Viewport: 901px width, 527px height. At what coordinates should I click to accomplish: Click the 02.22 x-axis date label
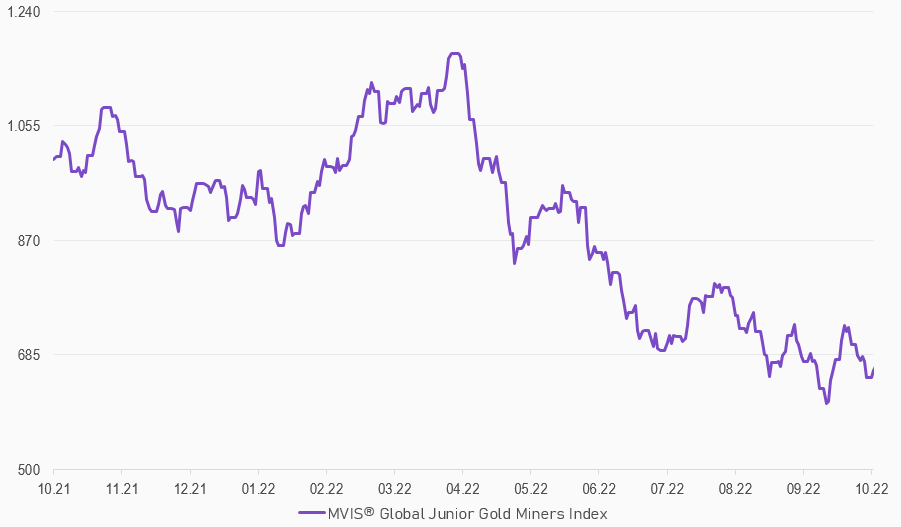326,488
